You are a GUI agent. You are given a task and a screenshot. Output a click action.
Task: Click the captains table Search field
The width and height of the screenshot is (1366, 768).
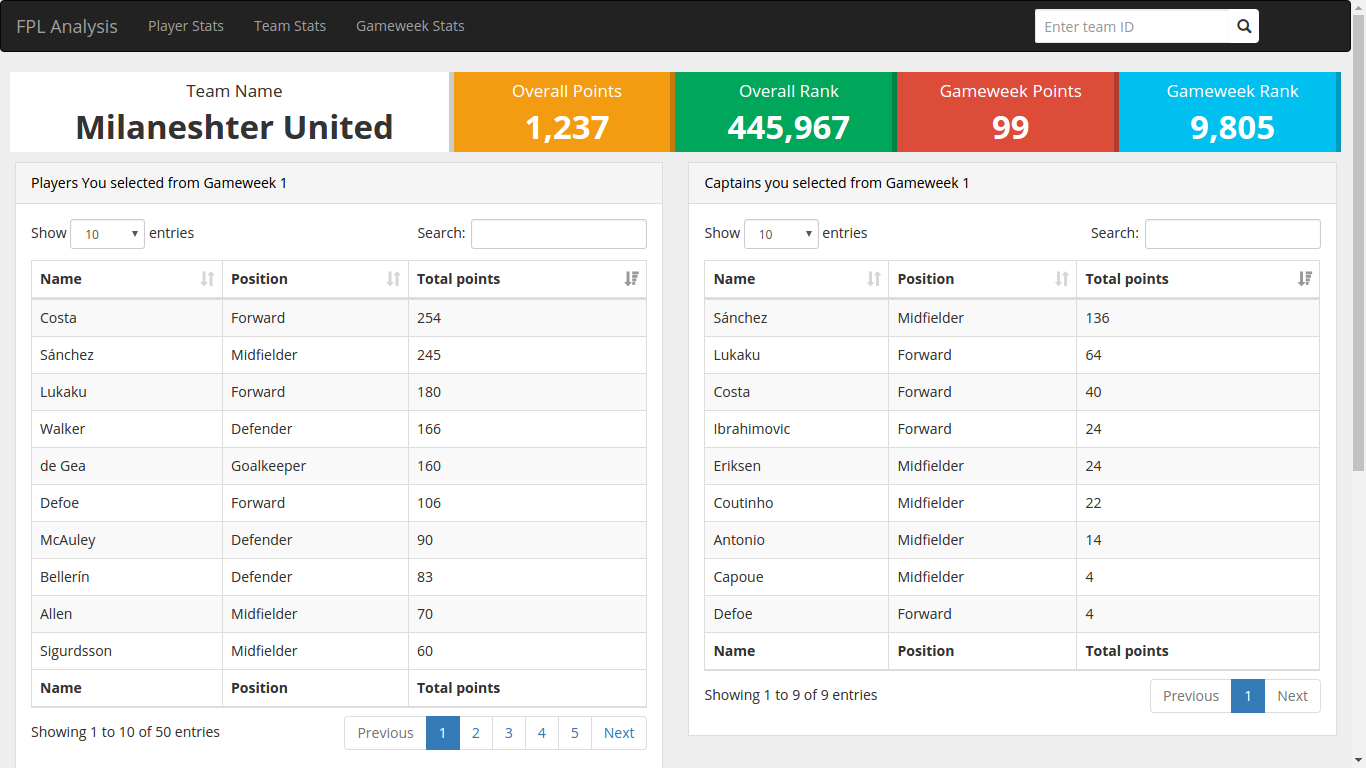[x=1232, y=233]
